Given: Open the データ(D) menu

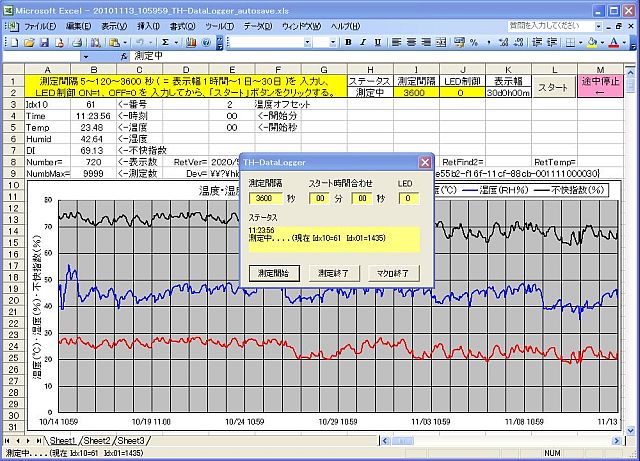Looking at the screenshot, I should click(x=258, y=27).
